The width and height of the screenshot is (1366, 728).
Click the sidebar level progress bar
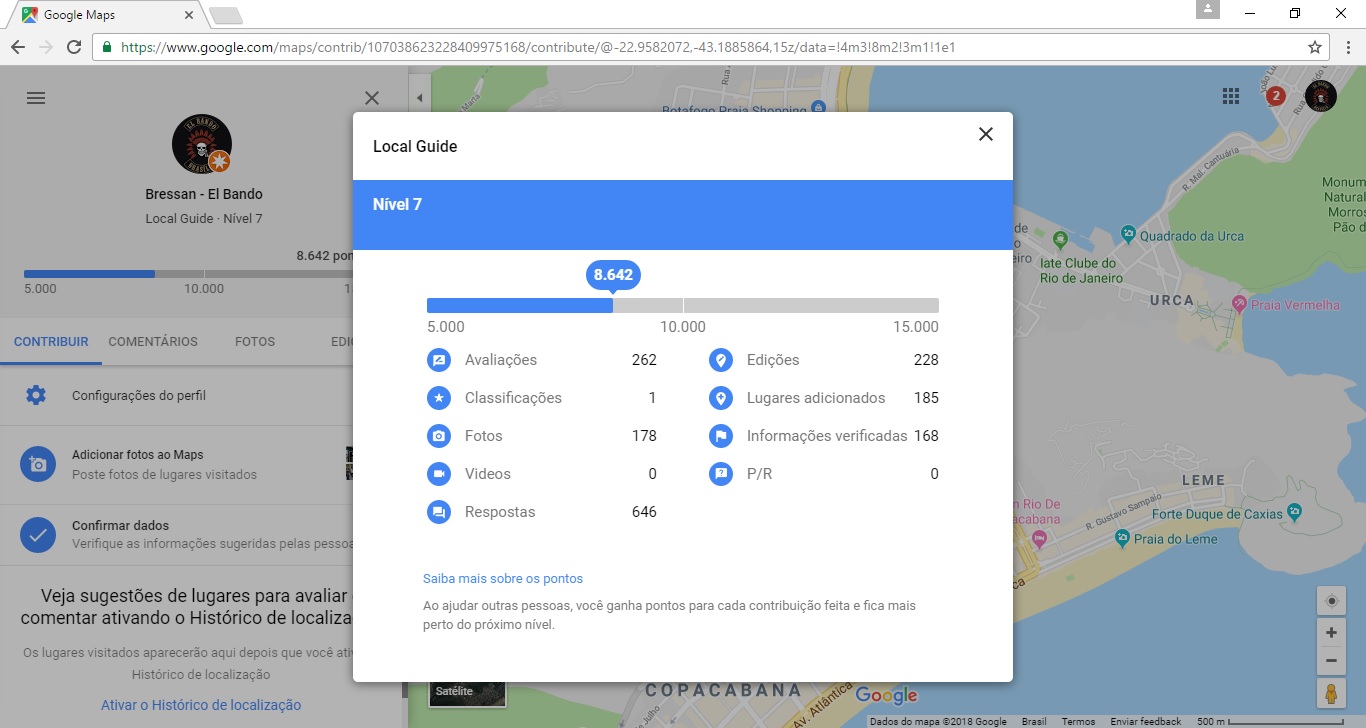coord(188,273)
